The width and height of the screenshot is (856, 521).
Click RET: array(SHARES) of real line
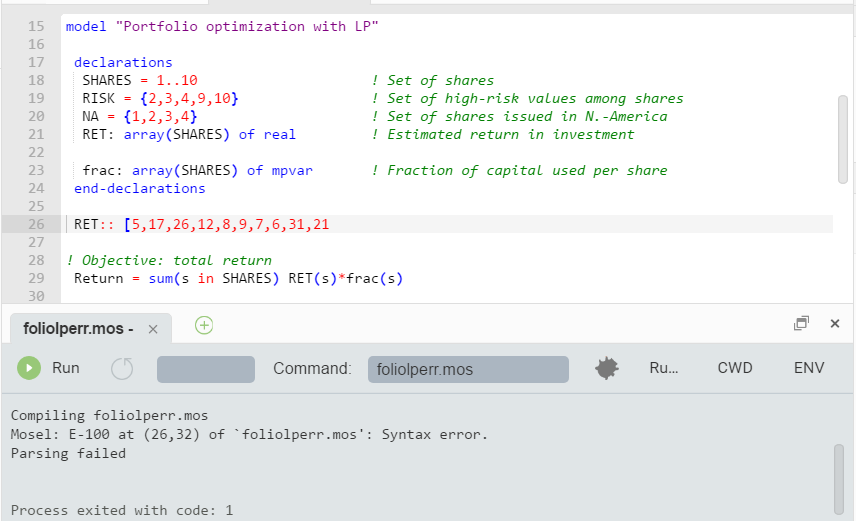189,134
